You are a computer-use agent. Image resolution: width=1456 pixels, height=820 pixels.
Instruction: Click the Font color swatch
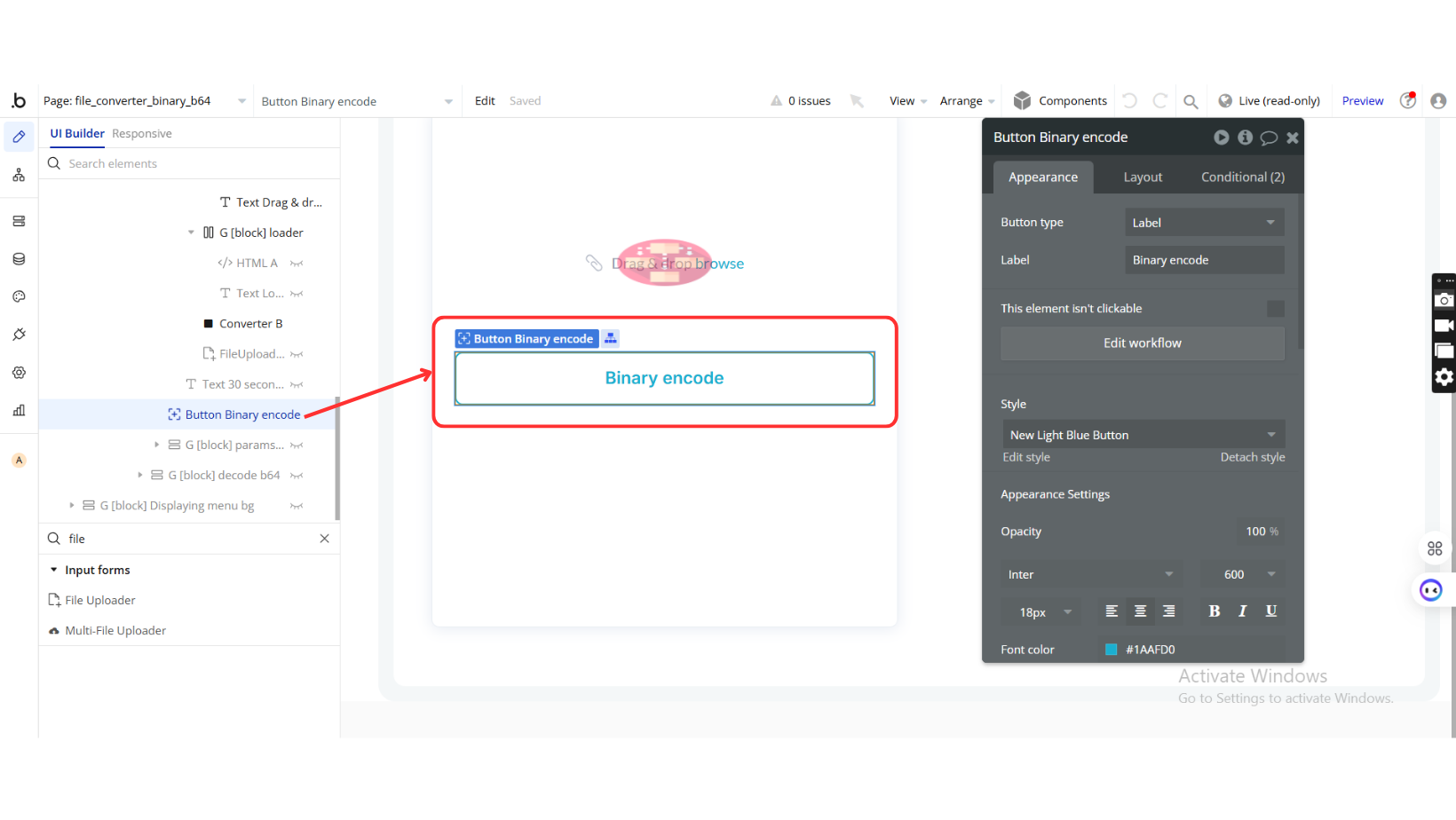[1111, 650]
